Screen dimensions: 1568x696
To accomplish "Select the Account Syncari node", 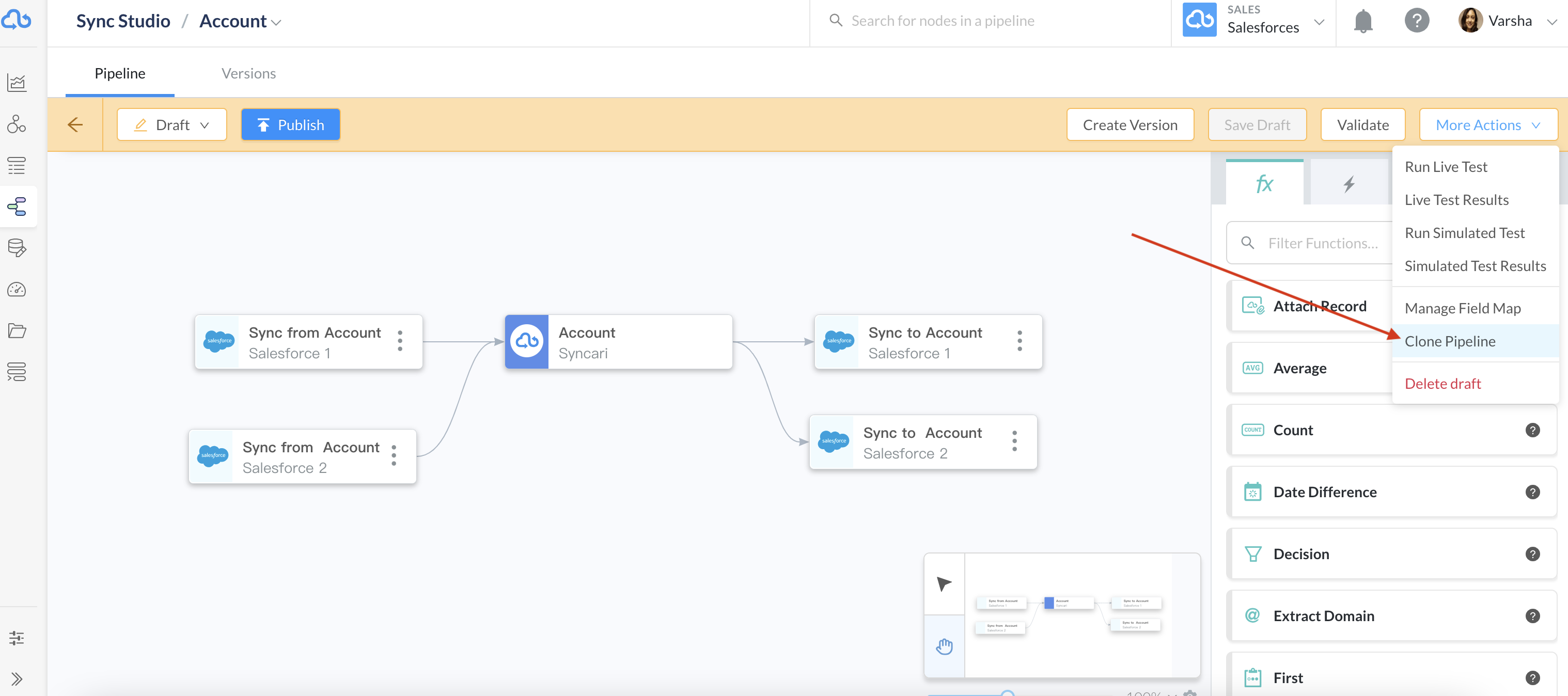I will (618, 342).
